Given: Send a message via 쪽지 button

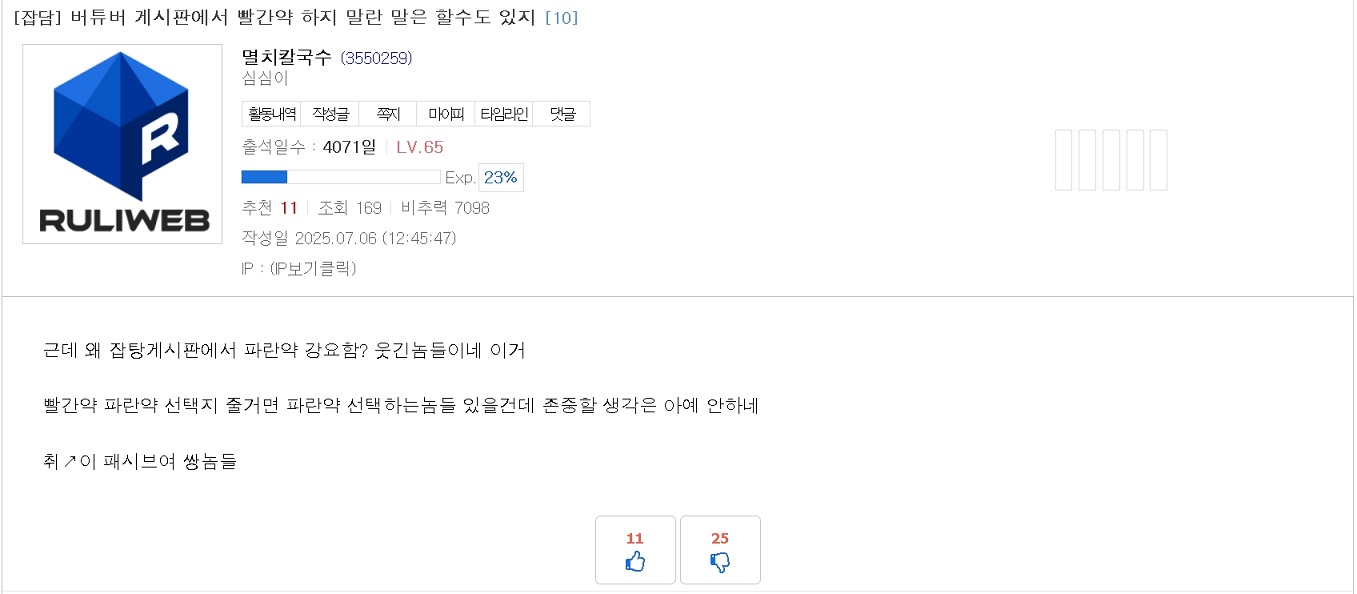Looking at the screenshot, I should pos(387,114).
